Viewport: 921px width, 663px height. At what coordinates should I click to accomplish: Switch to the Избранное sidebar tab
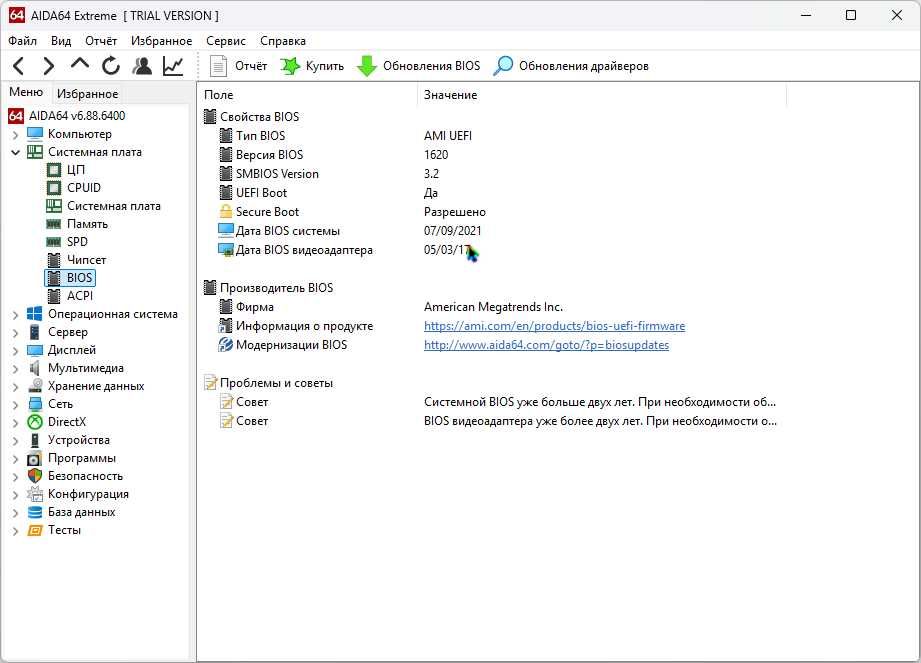tap(88, 93)
